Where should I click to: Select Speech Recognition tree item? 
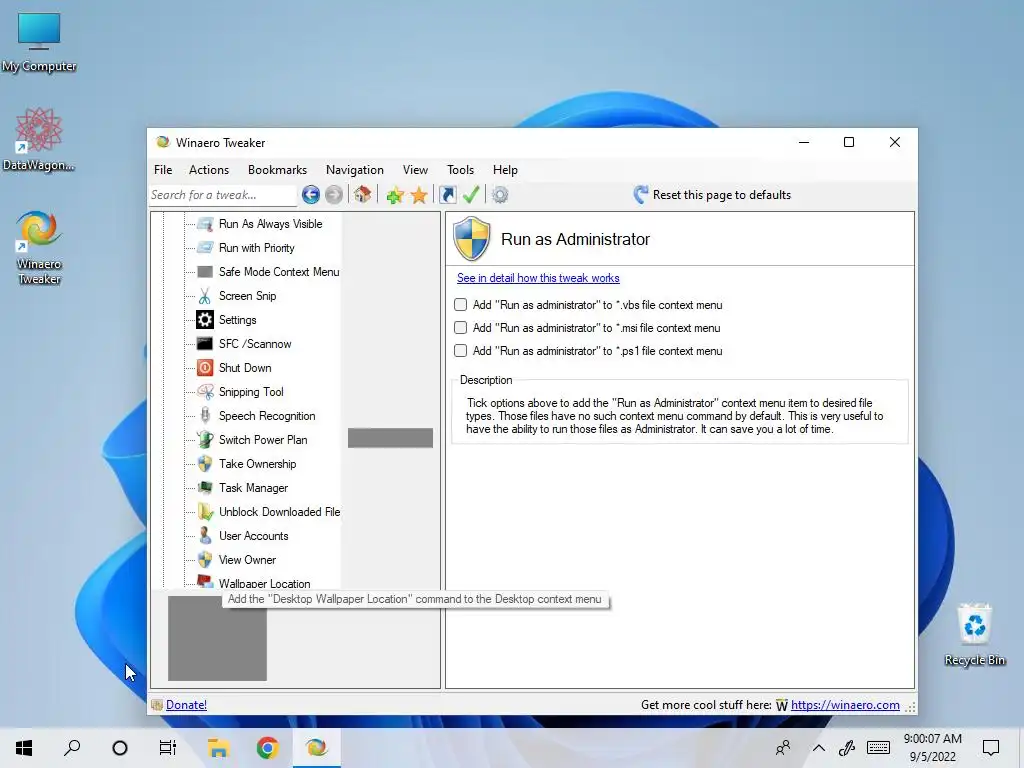tap(267, 416)
